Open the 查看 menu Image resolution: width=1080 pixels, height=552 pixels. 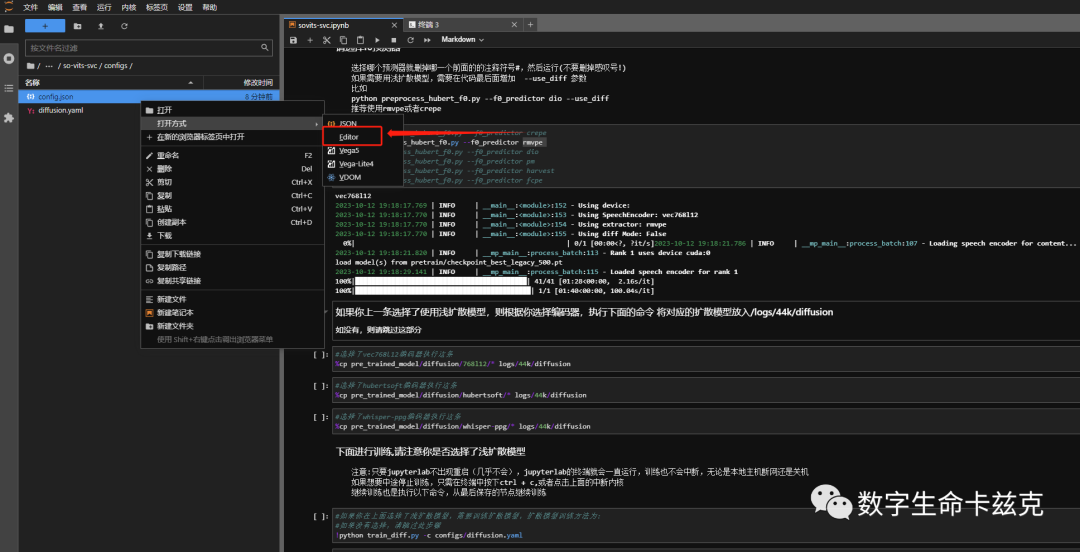click(80, 7)
